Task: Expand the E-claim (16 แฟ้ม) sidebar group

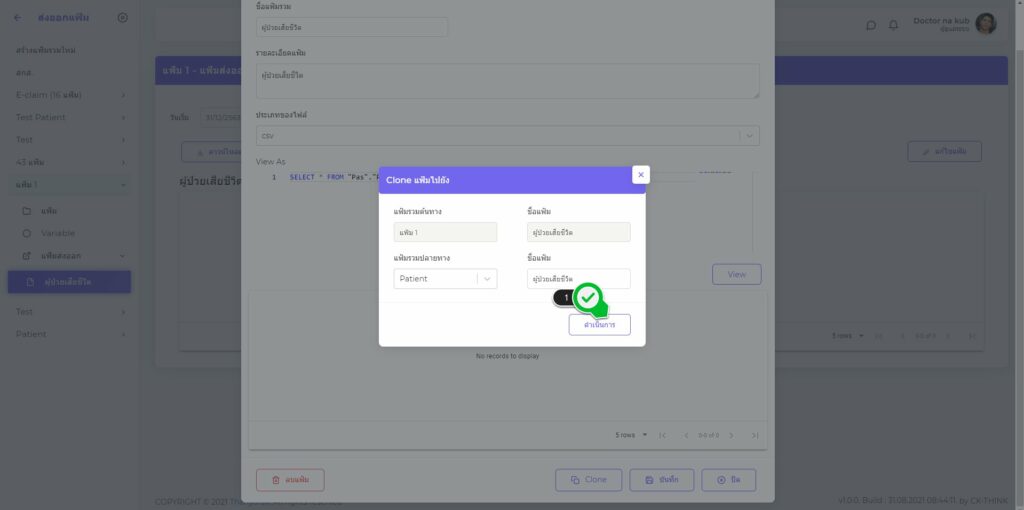Action: pyautogui.click(x=69, y=94)
